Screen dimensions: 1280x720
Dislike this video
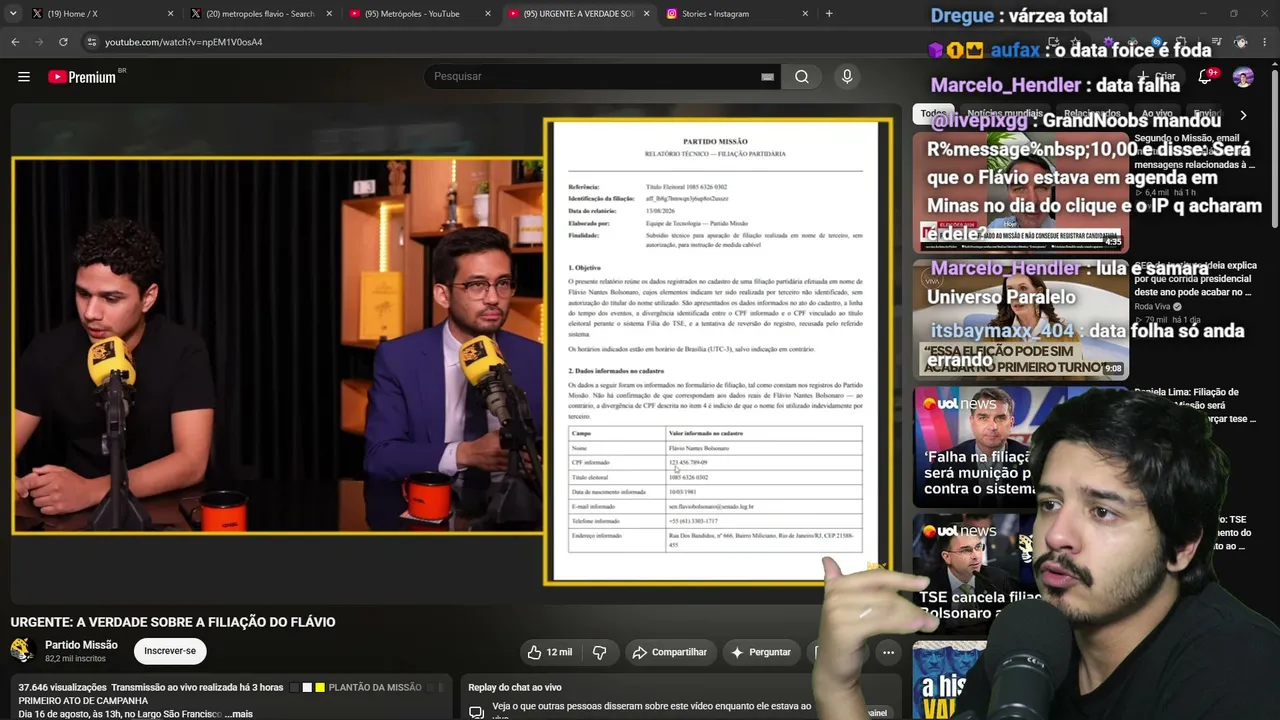600,652
